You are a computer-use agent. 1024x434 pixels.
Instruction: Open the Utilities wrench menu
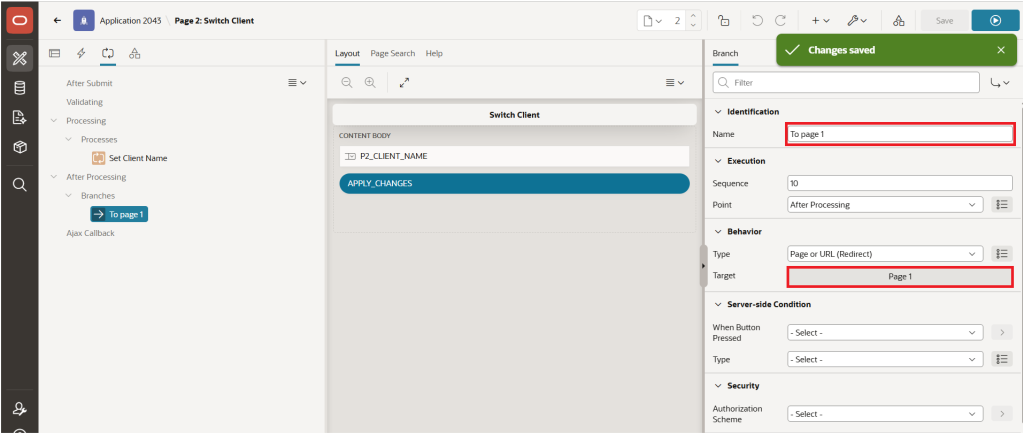coord(857,21)
